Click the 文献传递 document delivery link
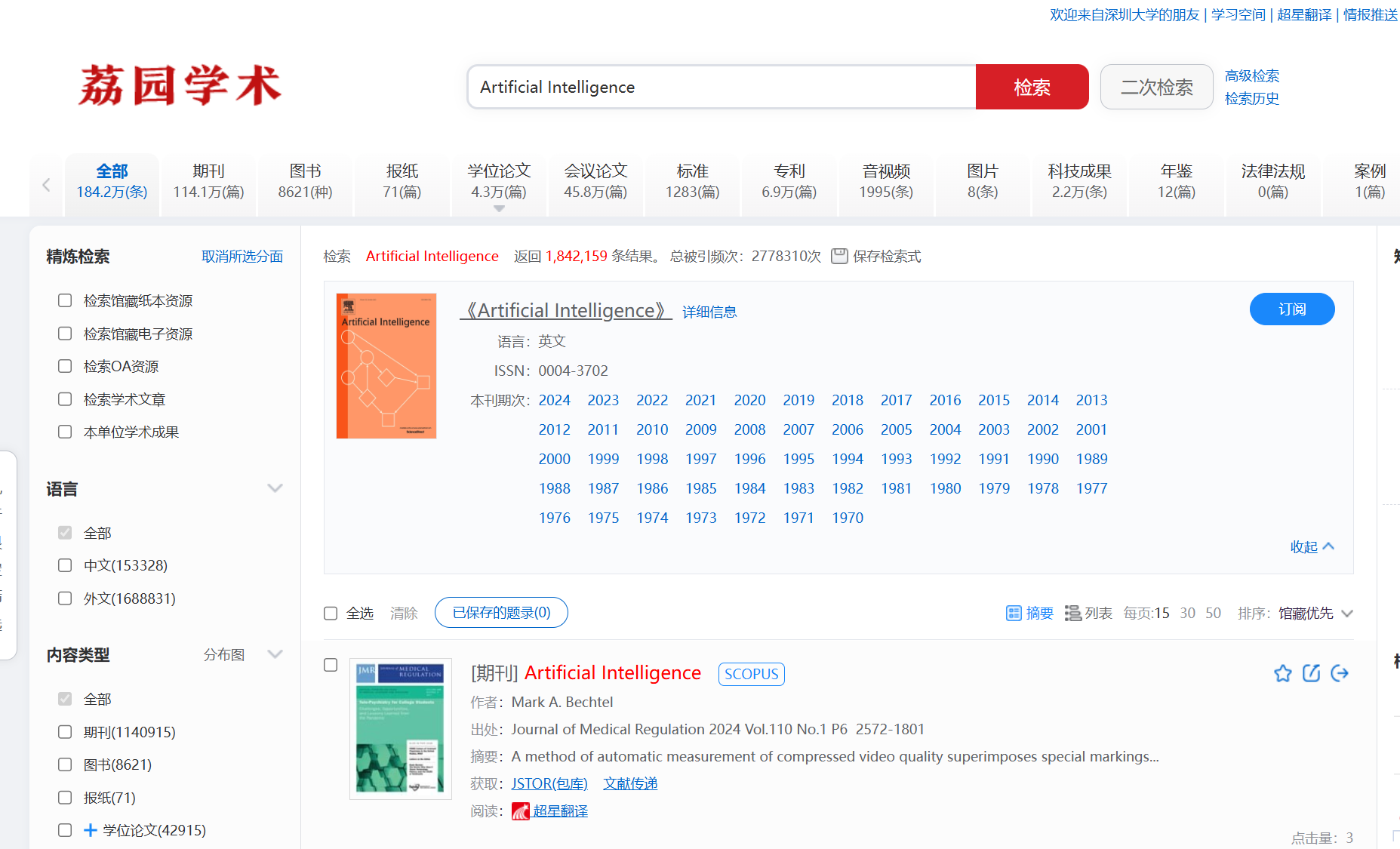The image size is (1400, 849). coord(630,783)
